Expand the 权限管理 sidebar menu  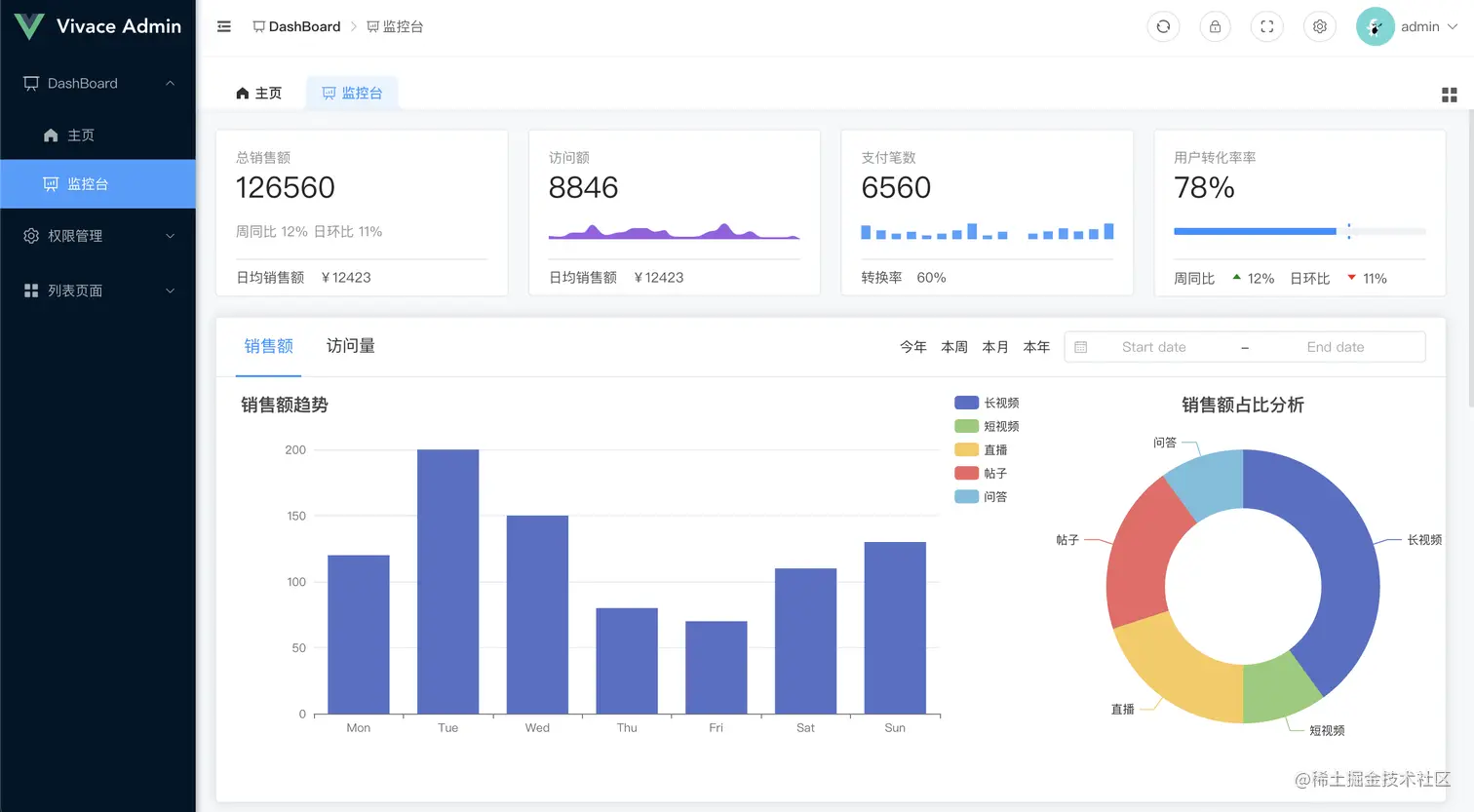[x=97, y=236]
